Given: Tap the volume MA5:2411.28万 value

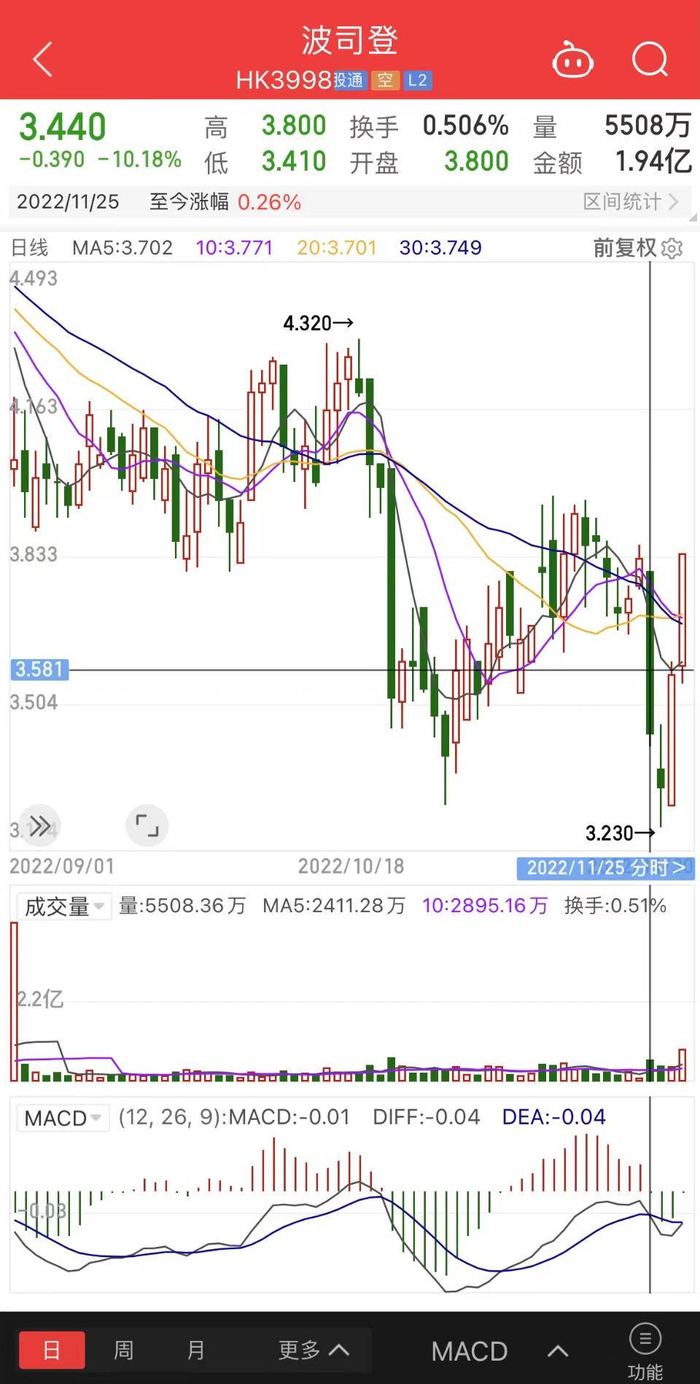Looking at the screenshot, I should click(x=334, y=907).
